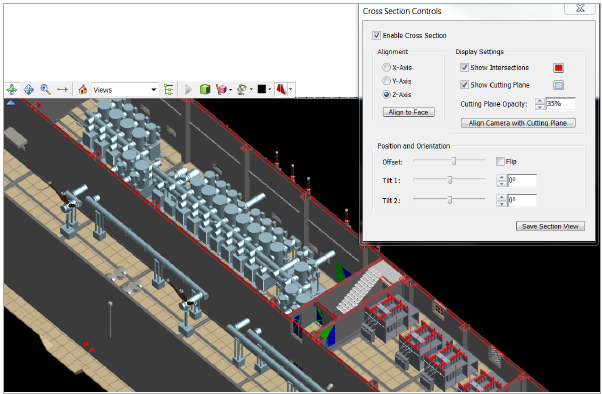Expand the cross section tool dropdown arrow
Viewport: 602px width, 394px height.
point(291,89)
